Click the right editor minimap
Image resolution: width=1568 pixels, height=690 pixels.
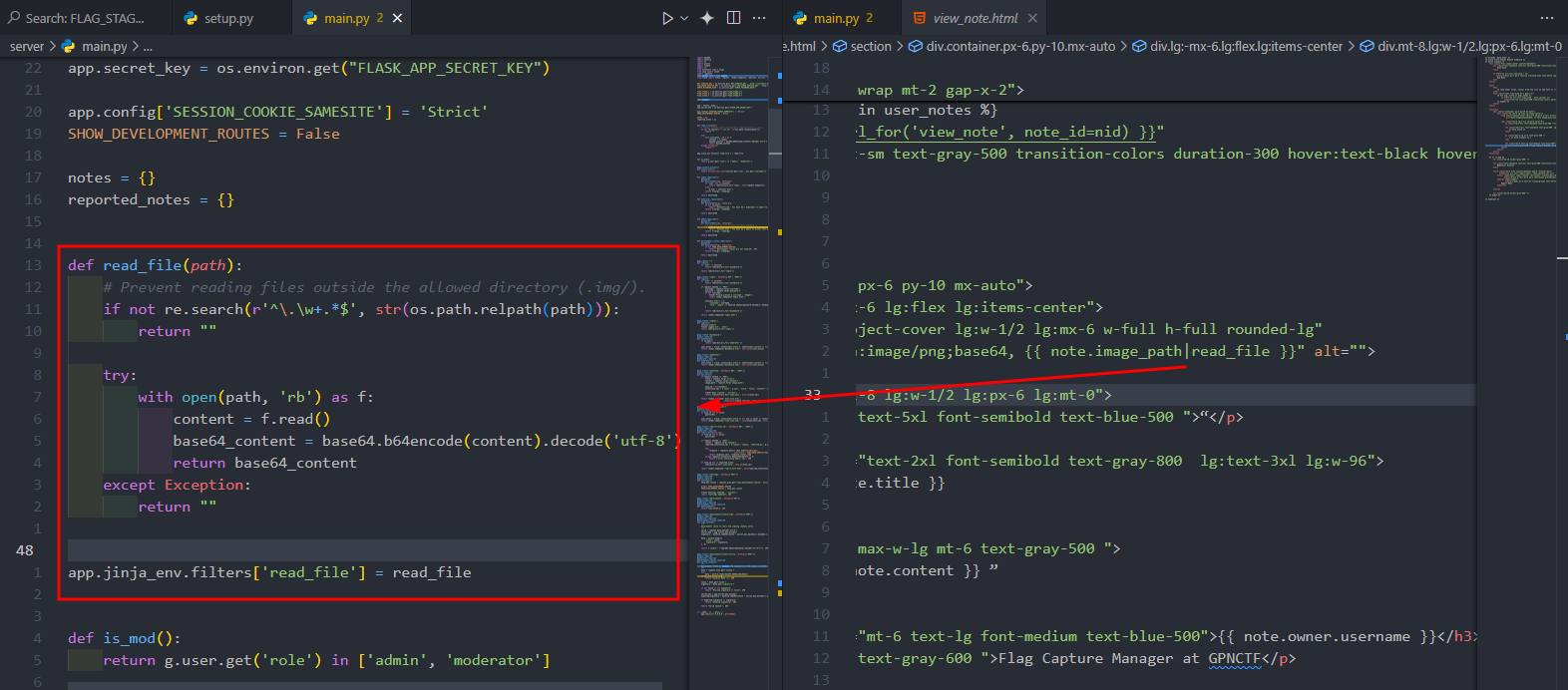1520,130
